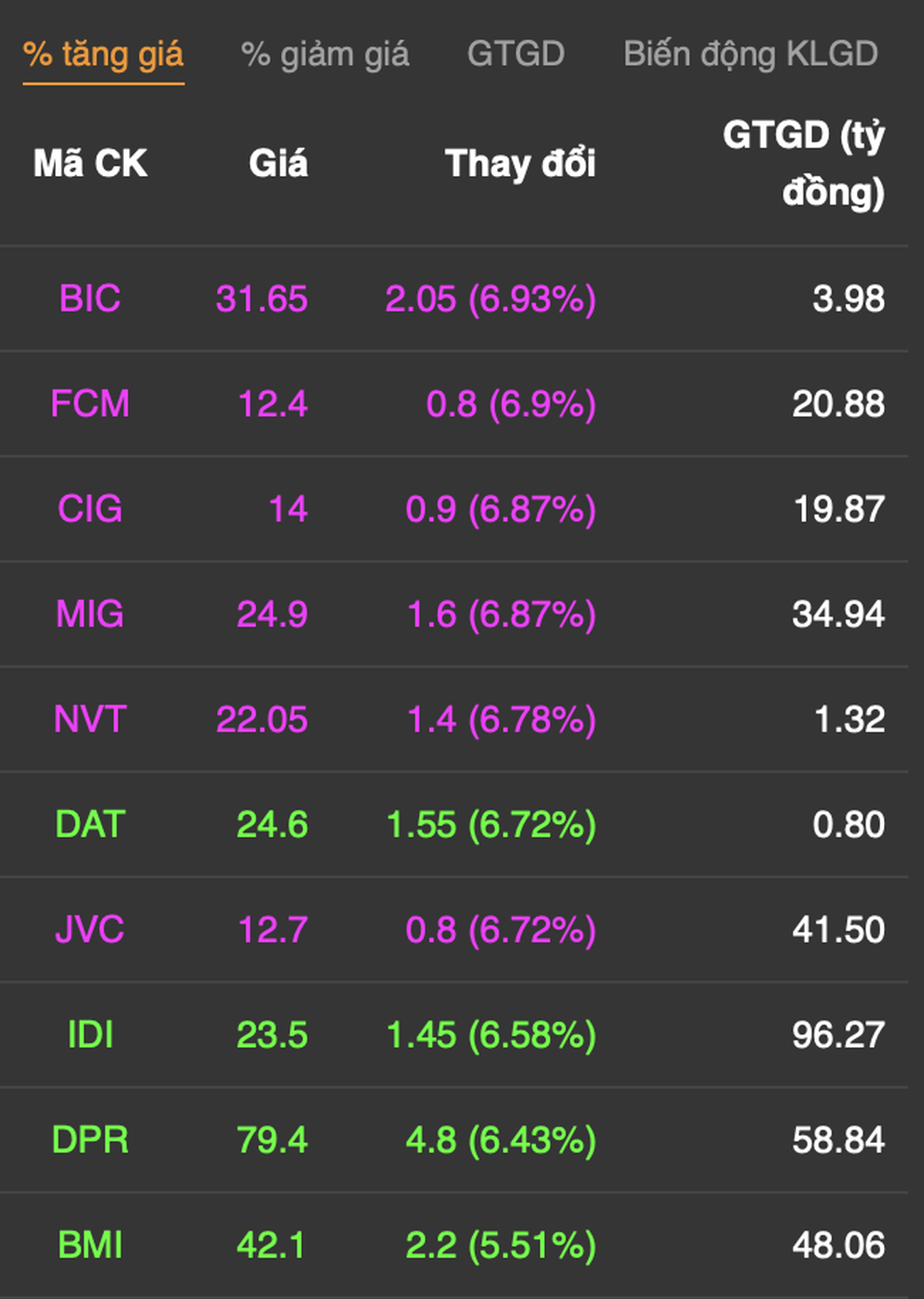
Task: Select the JVC stock symbol
Action: click(x=90, y=930)
